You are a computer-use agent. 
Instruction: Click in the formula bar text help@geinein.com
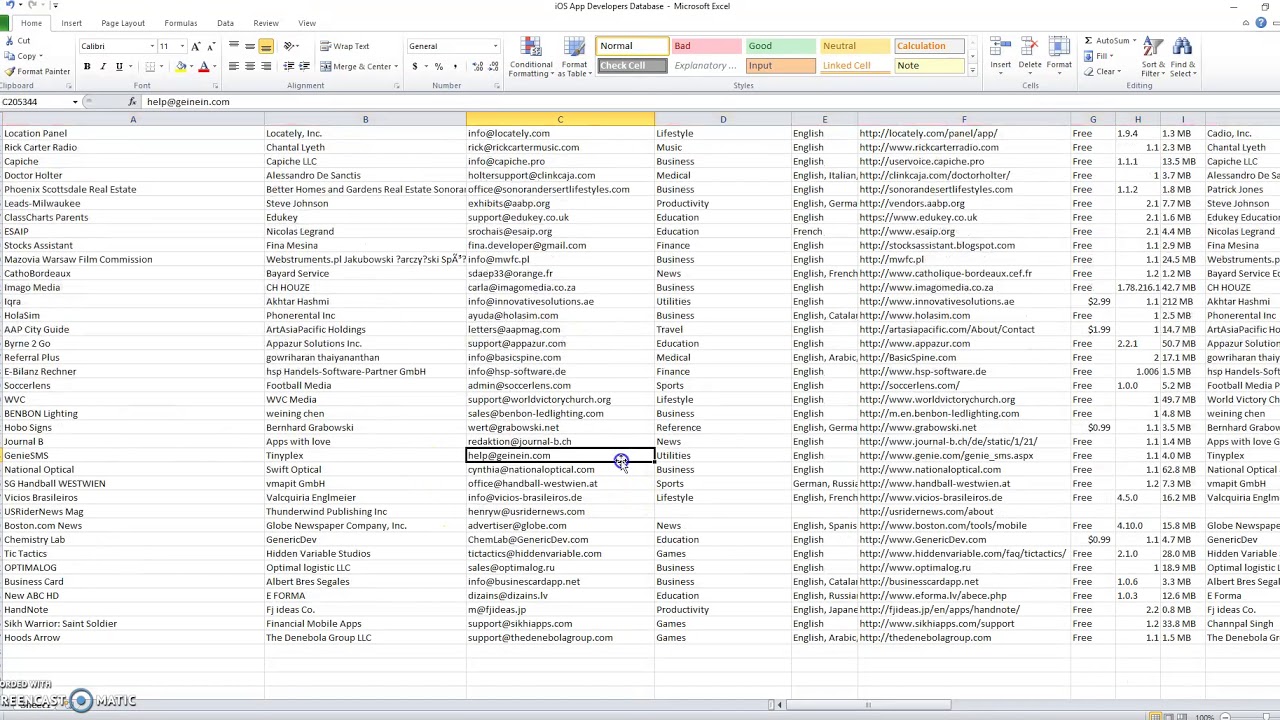tap(188, 102)
